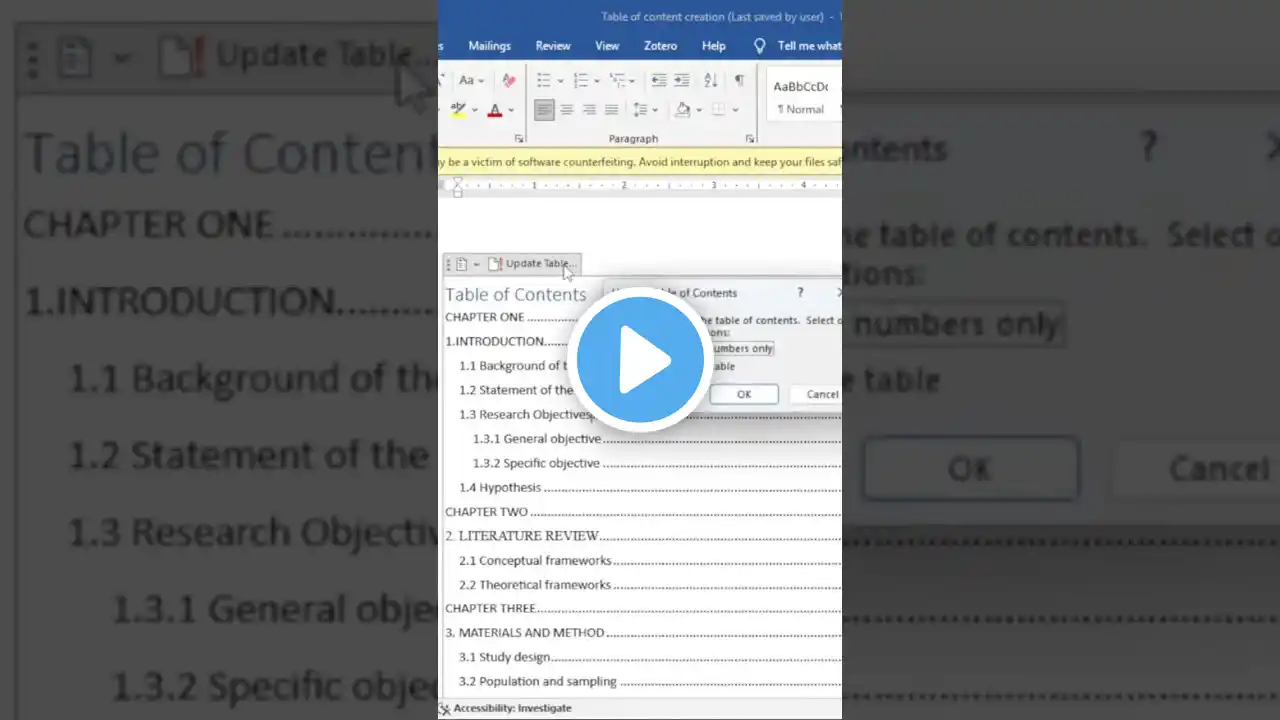
Task: Click the dialog's question mark help button
Action: (799, 293)
